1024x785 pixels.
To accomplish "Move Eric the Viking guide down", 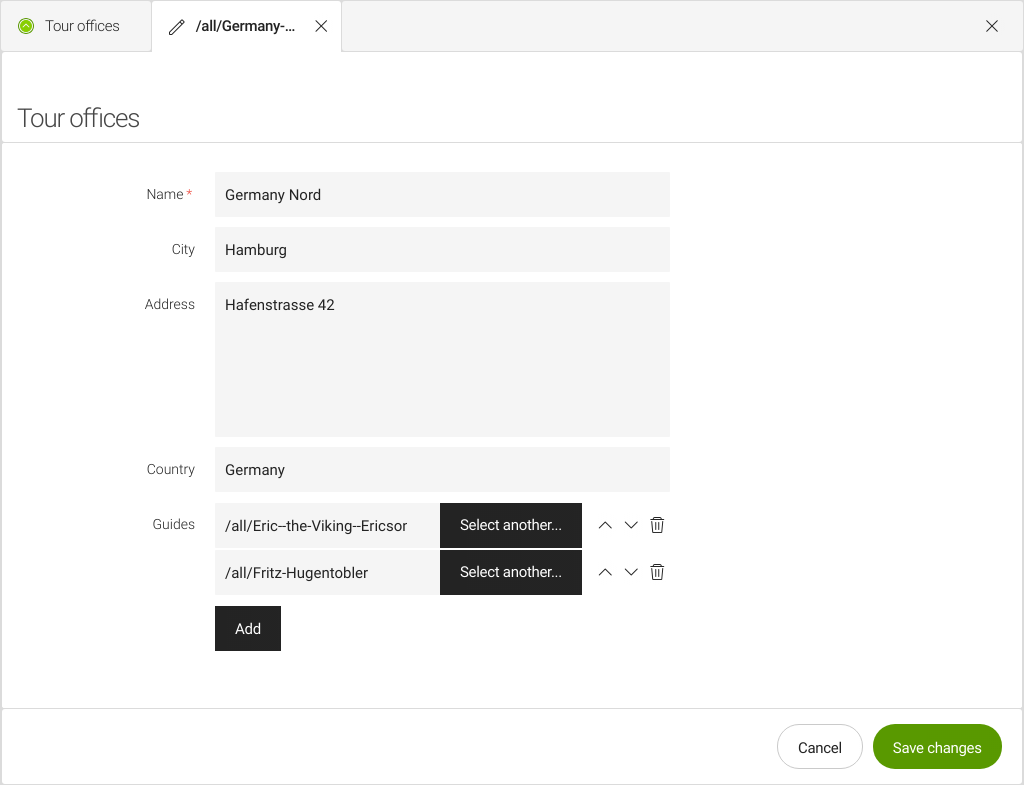I will (631, 525).
